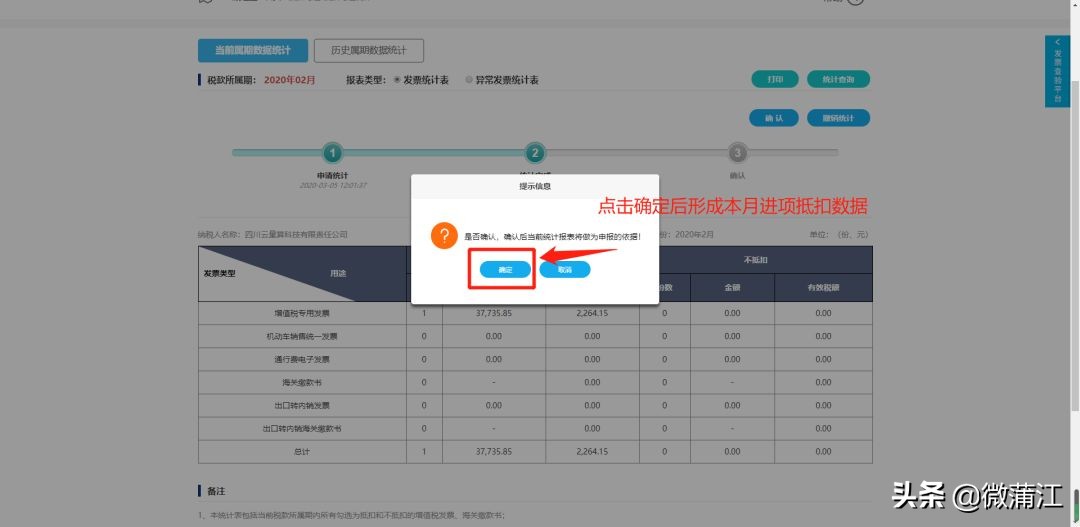Image resolution: width=1080 pixels, height=527 pixels.
Task: Click the 海关缴款书 row label
Action: [302, 382]
